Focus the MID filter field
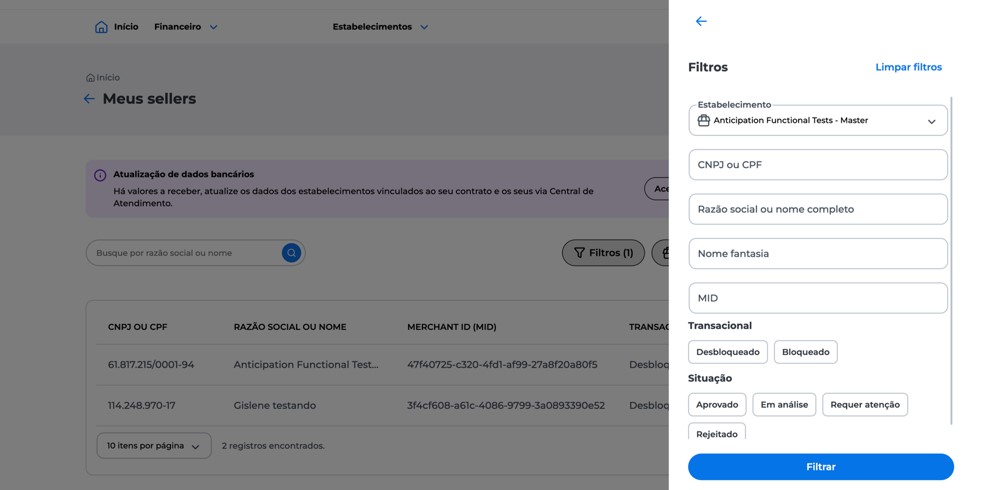This screenshot has width=985, height=490. (818, 298)
